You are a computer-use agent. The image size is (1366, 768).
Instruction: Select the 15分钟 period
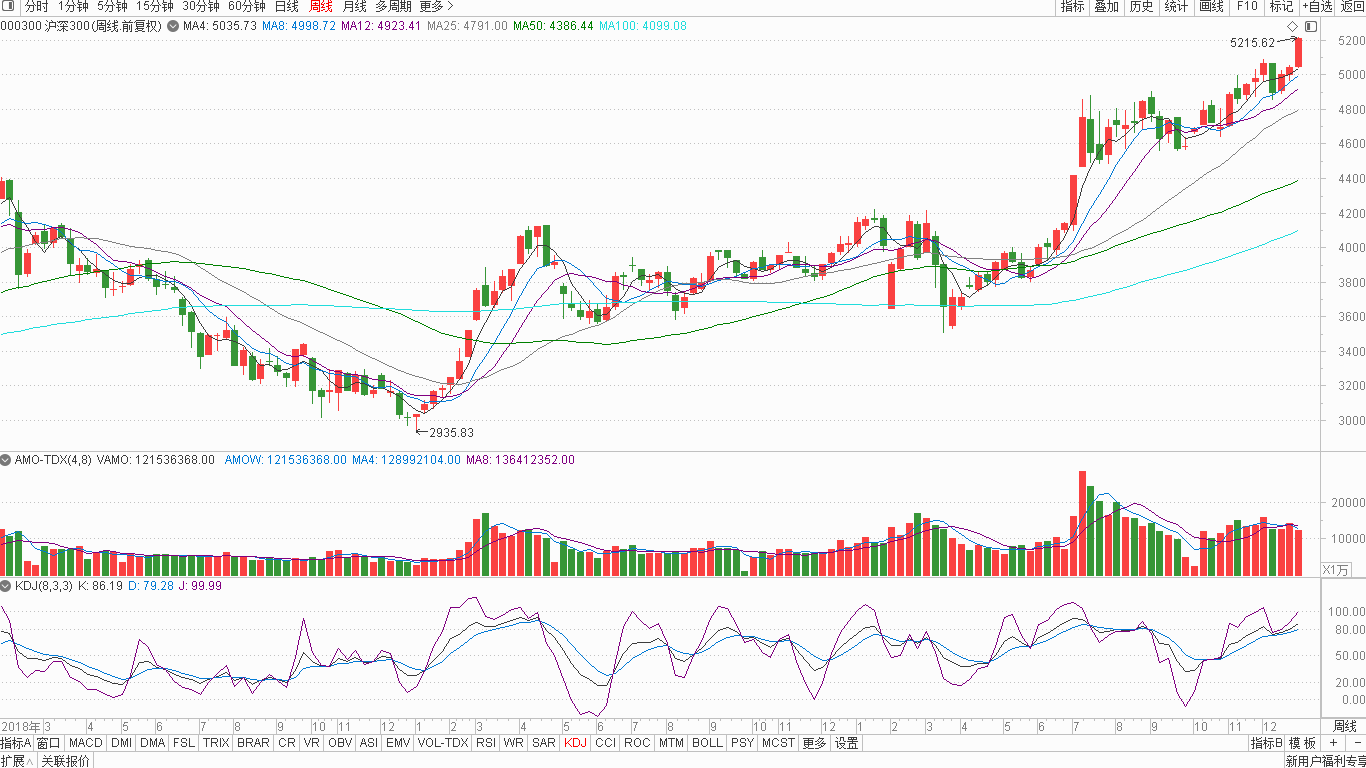point(155,6)
